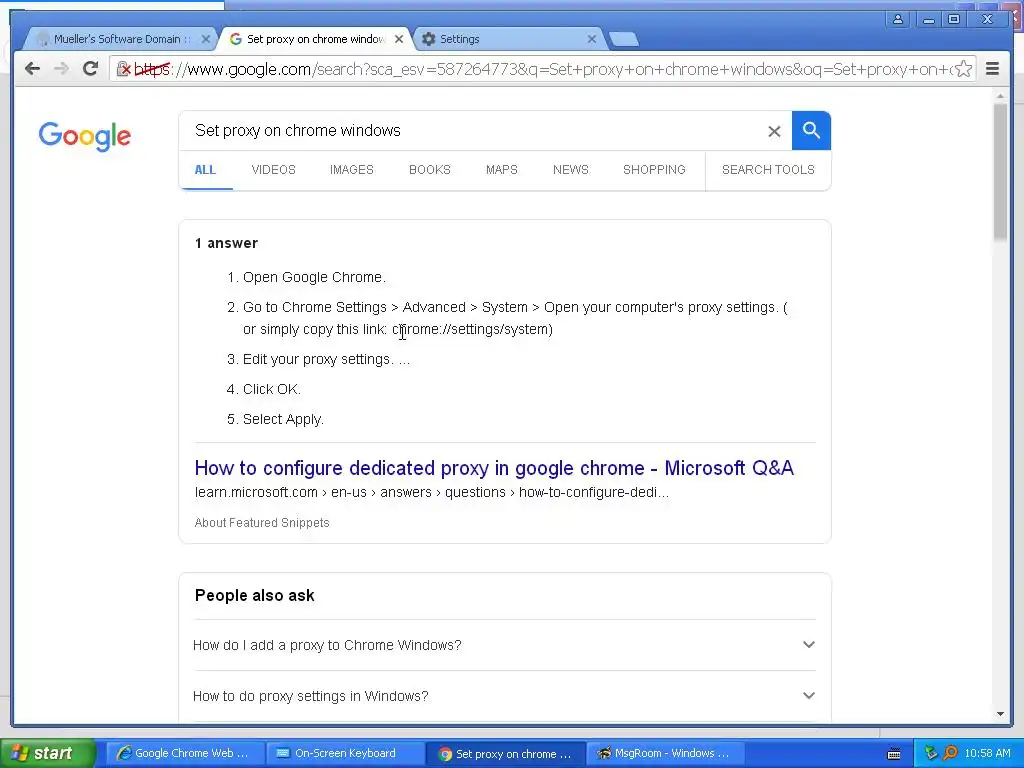Viewport: 1024px width, 768px height.
Task: Click the taskbar clock showing 10:58 AM
Action: pos(987,753)
